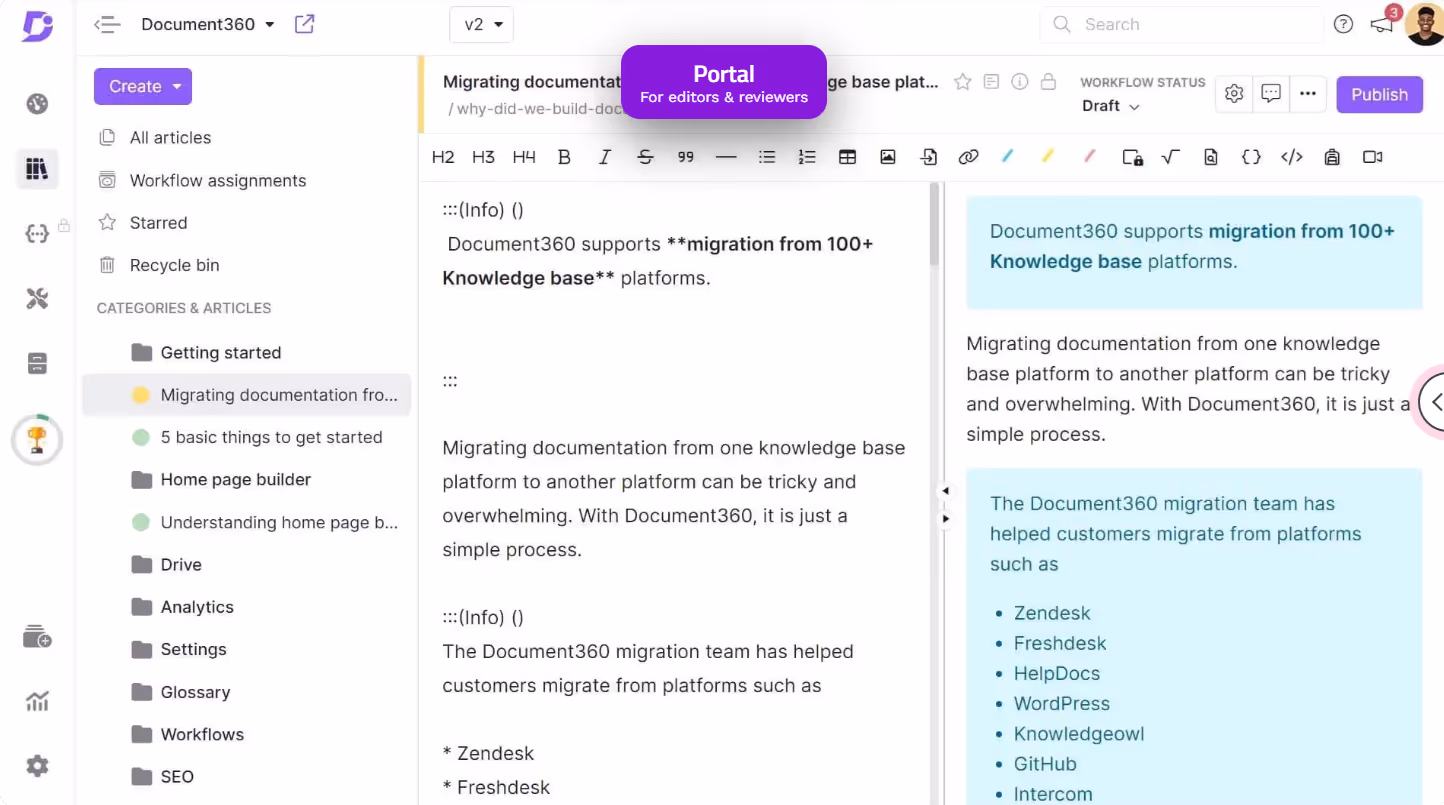Star the current article
Viewport: 1444px width, 805px height.
click(962, 82)
